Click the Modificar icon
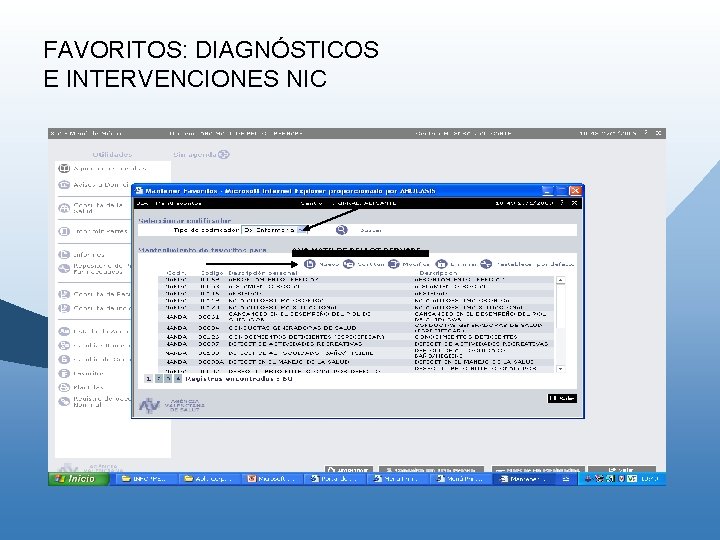 pyautogui.click(x=394, y=264)
